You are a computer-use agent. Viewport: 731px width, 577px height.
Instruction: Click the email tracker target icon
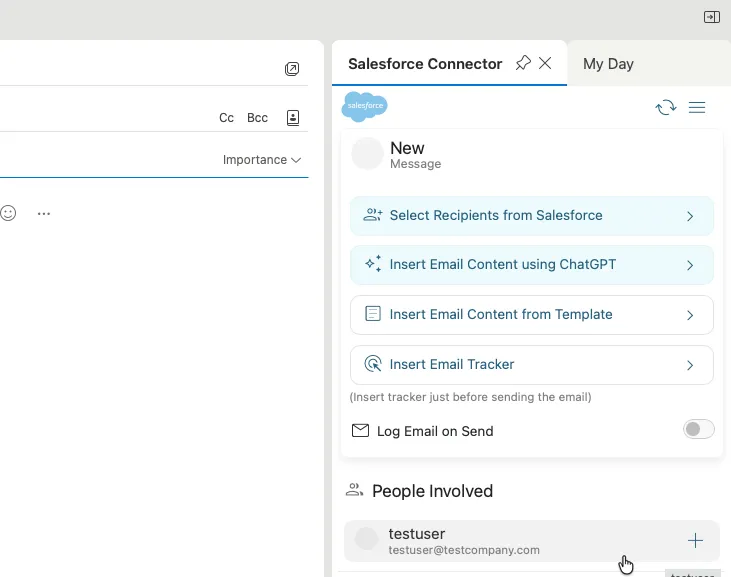(373, 364)
